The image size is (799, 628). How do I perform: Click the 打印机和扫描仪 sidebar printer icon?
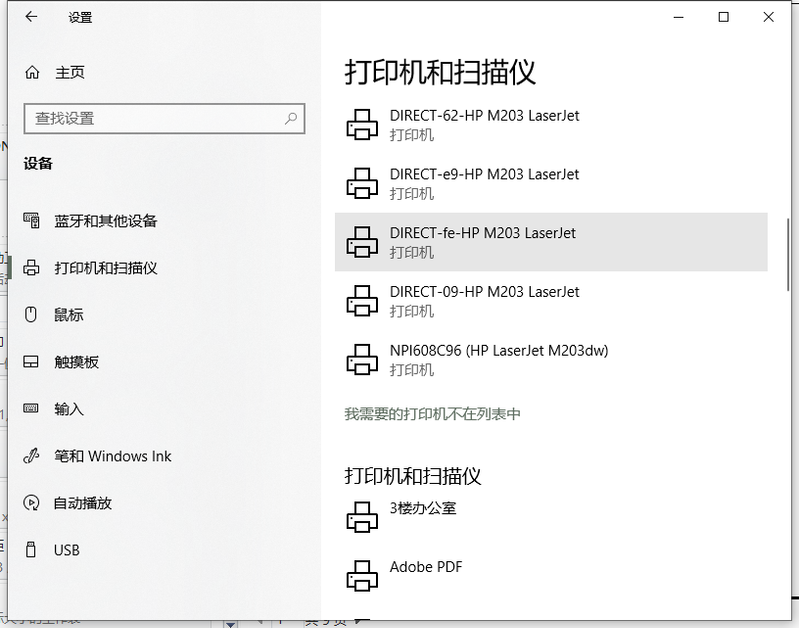[31, 268]
